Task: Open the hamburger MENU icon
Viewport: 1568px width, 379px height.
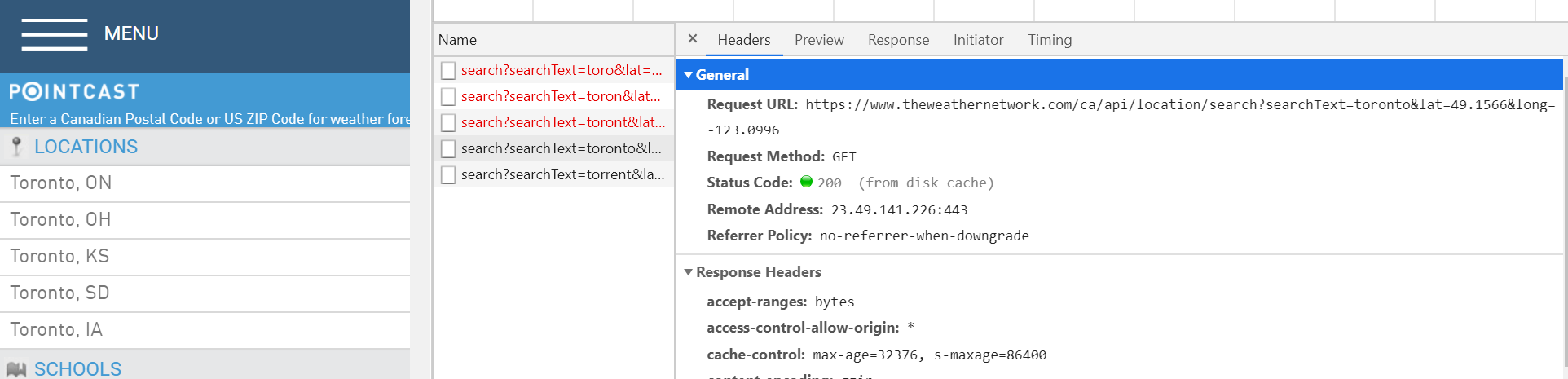Action: tap(54, 34)
